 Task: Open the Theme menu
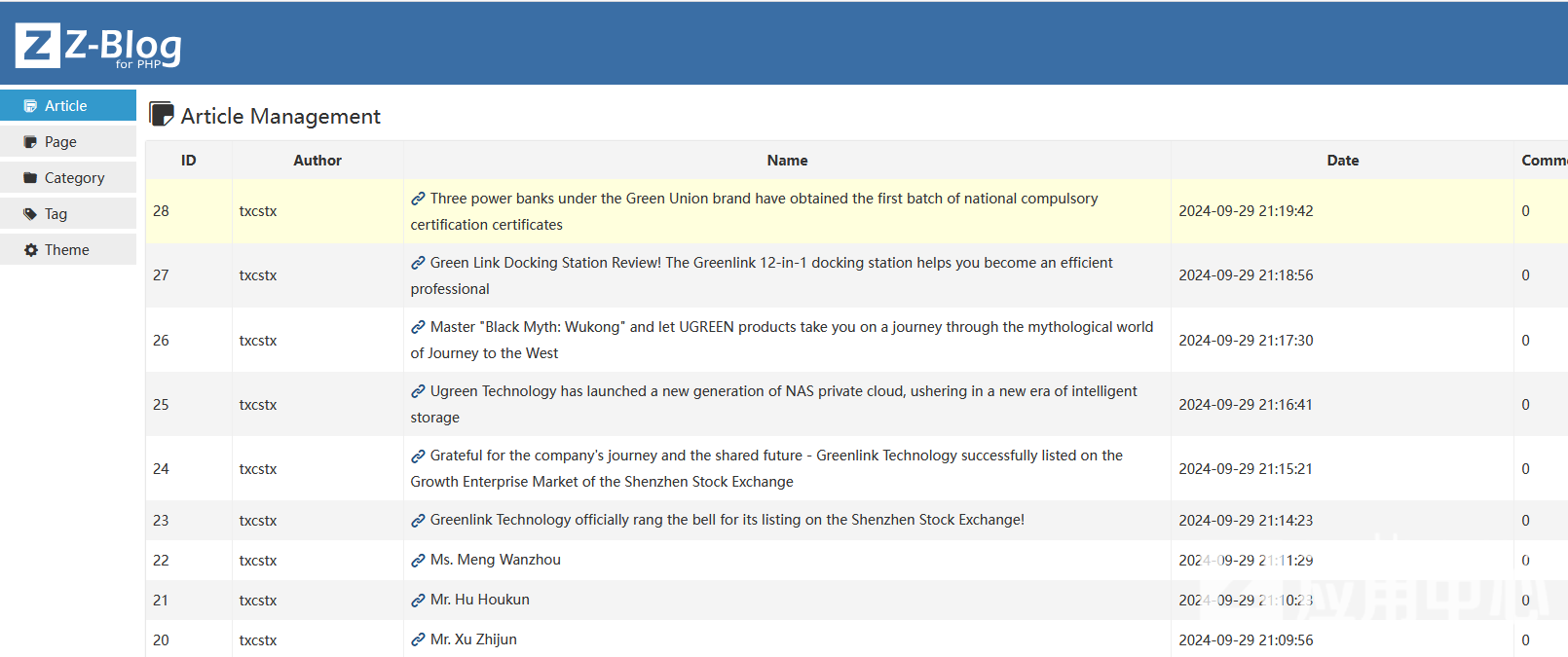pyautogui.click(x=68, y=249)
